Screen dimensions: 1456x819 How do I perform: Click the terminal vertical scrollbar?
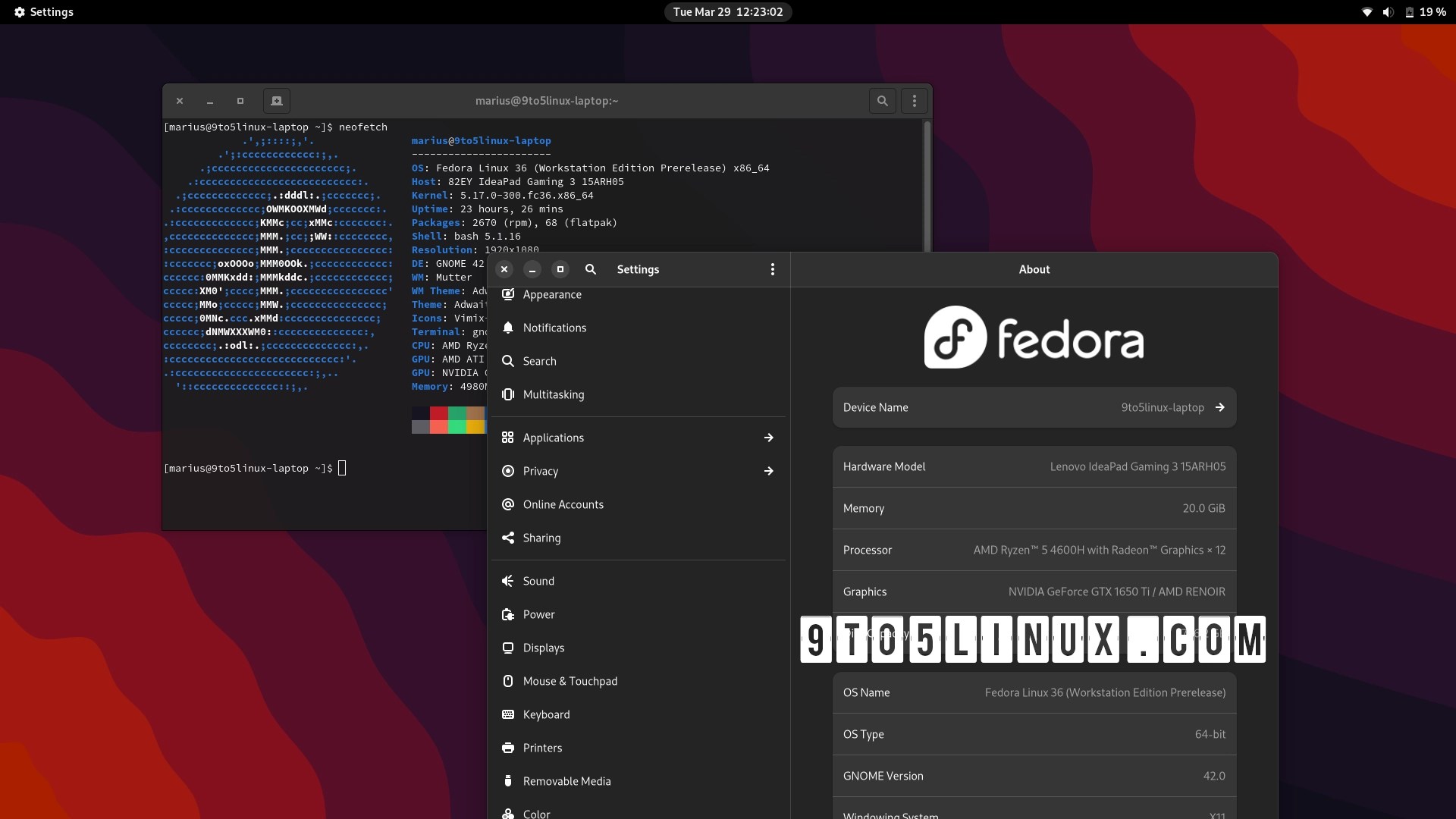click(x=927, y=186)
